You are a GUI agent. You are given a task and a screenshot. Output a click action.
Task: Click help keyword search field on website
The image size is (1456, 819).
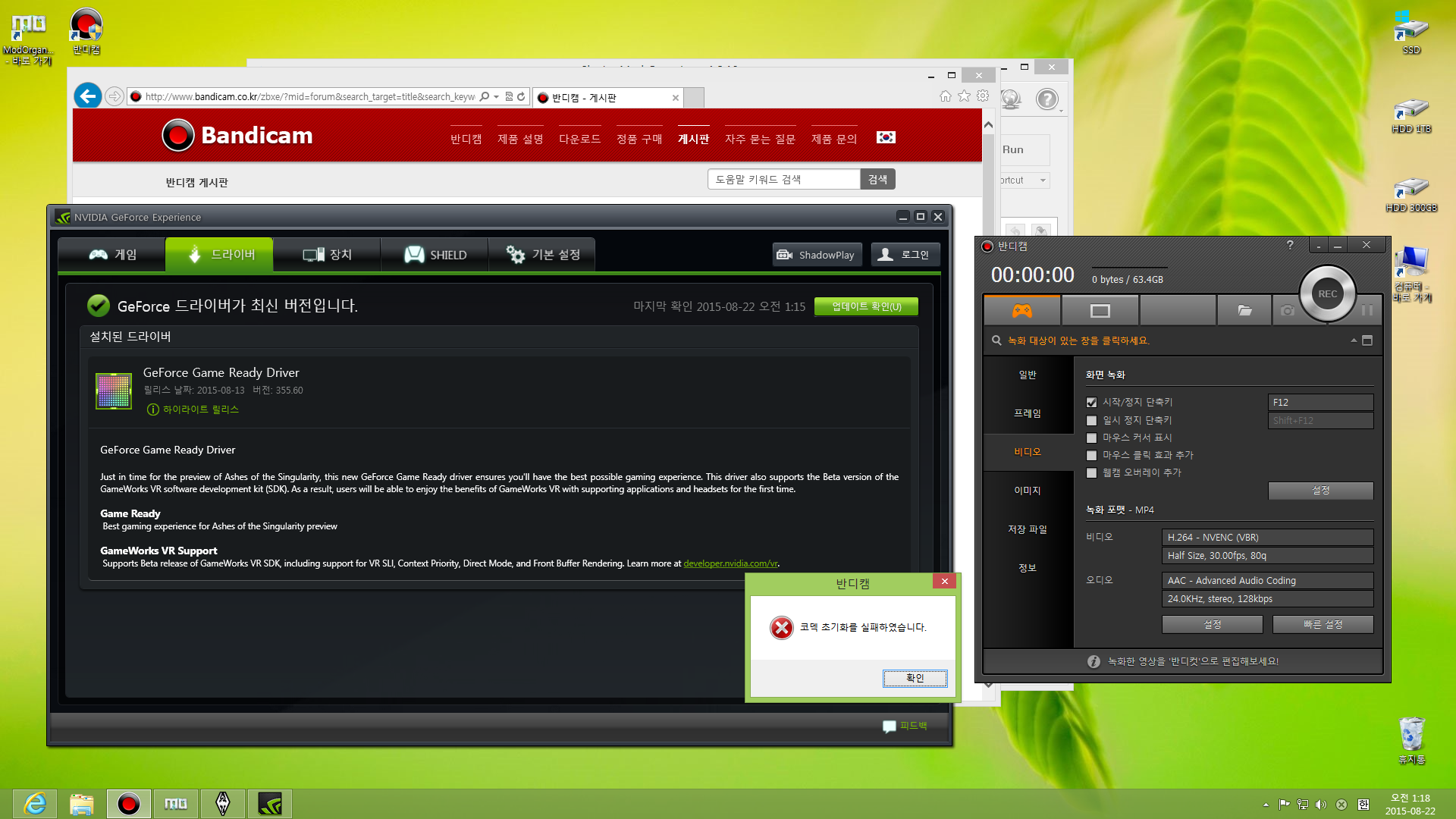click(x=784, y=179)
